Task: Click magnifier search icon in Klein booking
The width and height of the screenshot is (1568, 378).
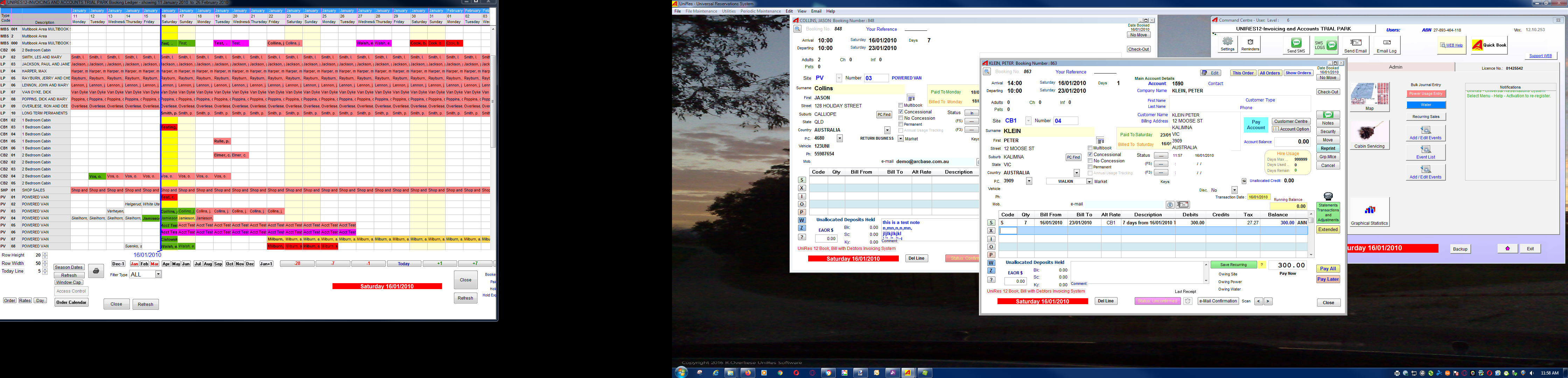Action: click(987, 72)
